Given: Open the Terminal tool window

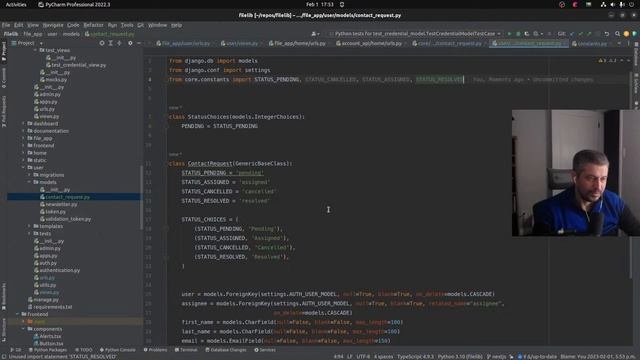Looking at the screenshot, I should (x=186, y=350).
